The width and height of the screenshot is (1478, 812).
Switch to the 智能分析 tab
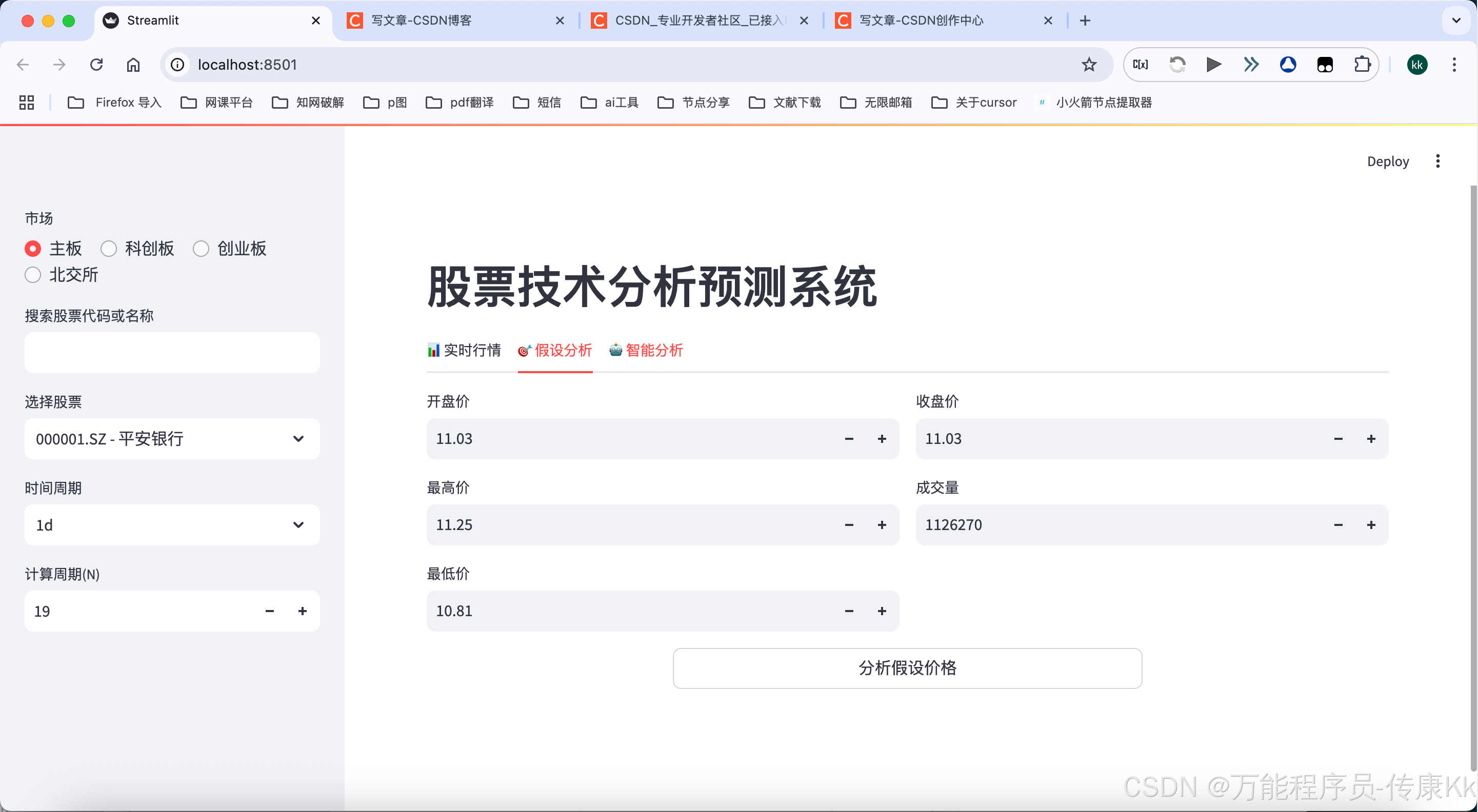point(646,350)
